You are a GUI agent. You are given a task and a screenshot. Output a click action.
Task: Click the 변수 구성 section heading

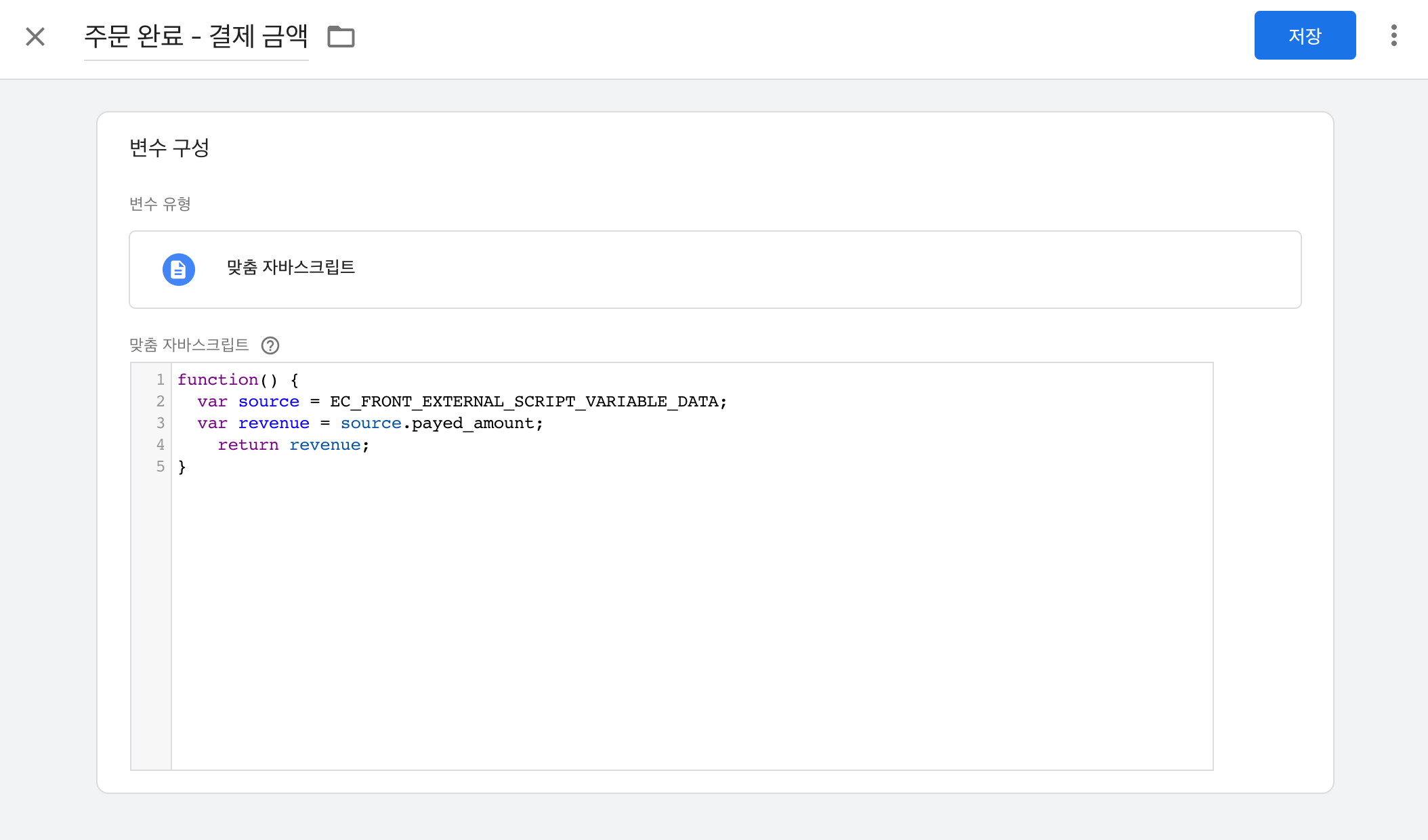click(x=169, y=148)
